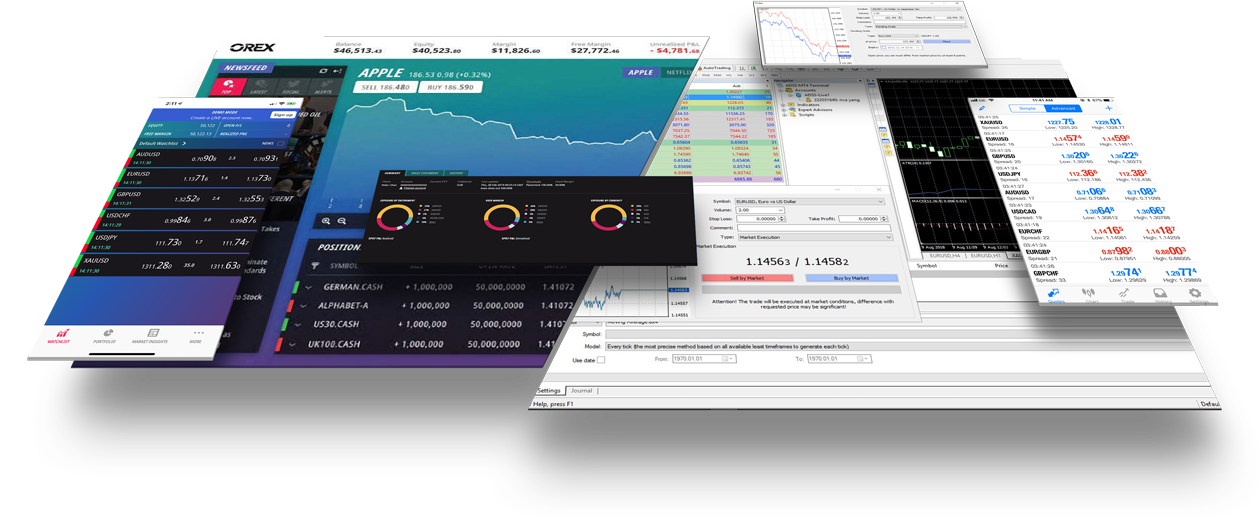This screenshot has height=519, width=1260.
Task: Expand the GERMAN.CASH position row
Action: (308, 287)
